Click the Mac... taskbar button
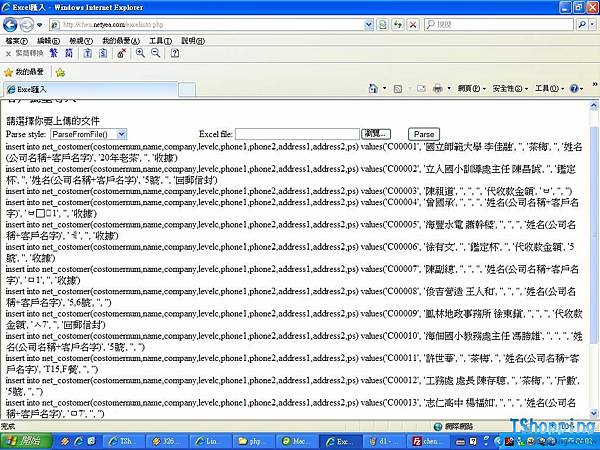This screenshot has height=450, width=600. pos(297,442)
